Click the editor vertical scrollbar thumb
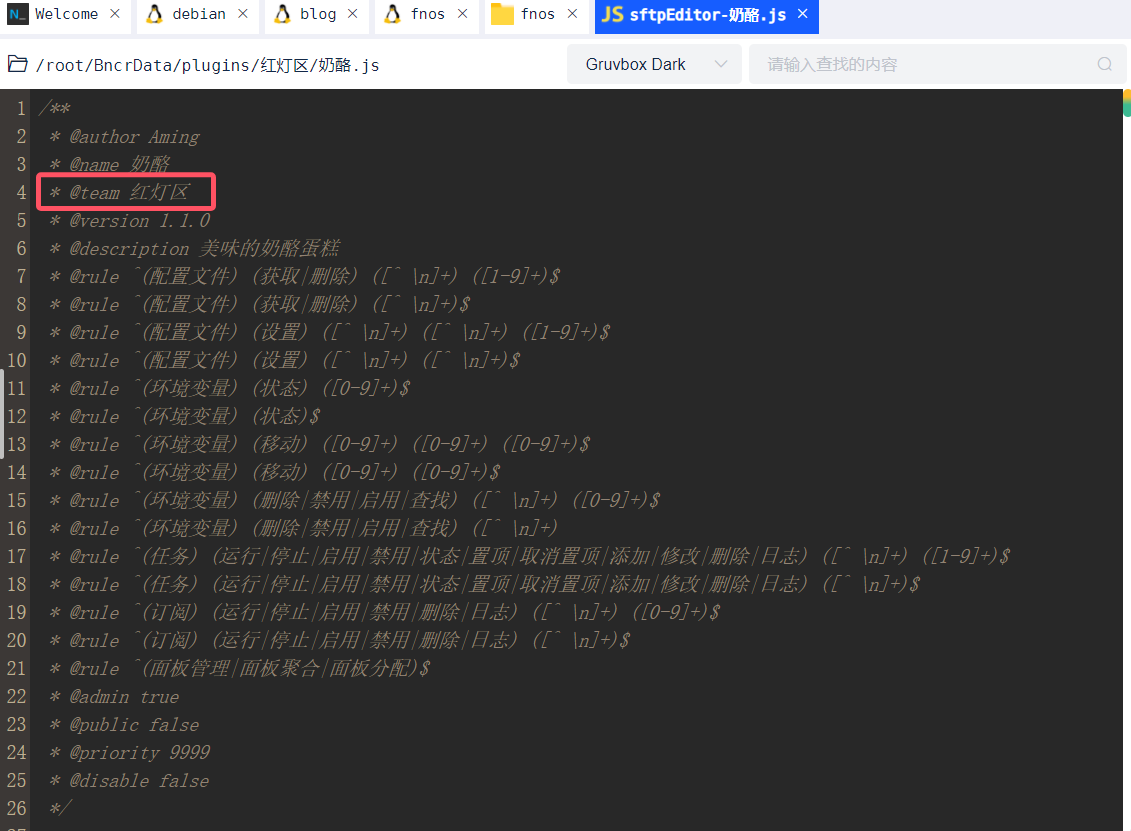Image resolution: width=1131 pixels, height=831 pixels. [x=1127, y=102]
